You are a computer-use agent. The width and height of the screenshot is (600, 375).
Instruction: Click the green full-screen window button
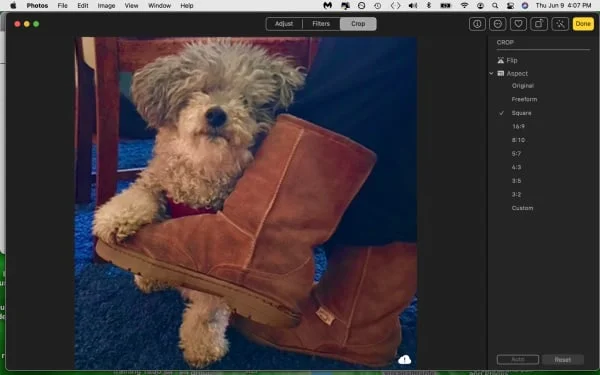(x=36, y=24)
